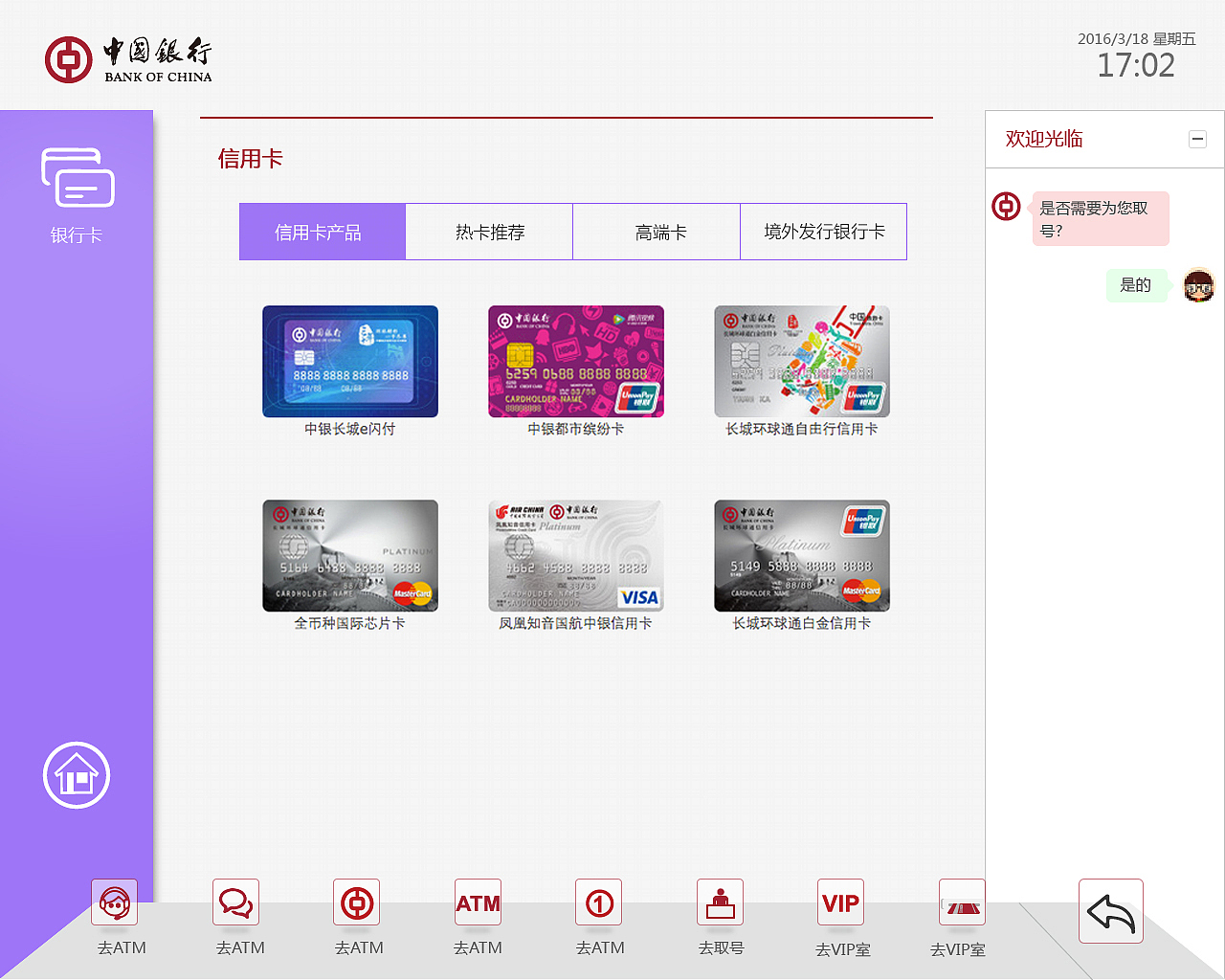The width and height of the screenshot is (1225, 980).
Task: Open the blue 中银长城e闪付 card image
Action: pyautogui.click(x=350, y=362)
